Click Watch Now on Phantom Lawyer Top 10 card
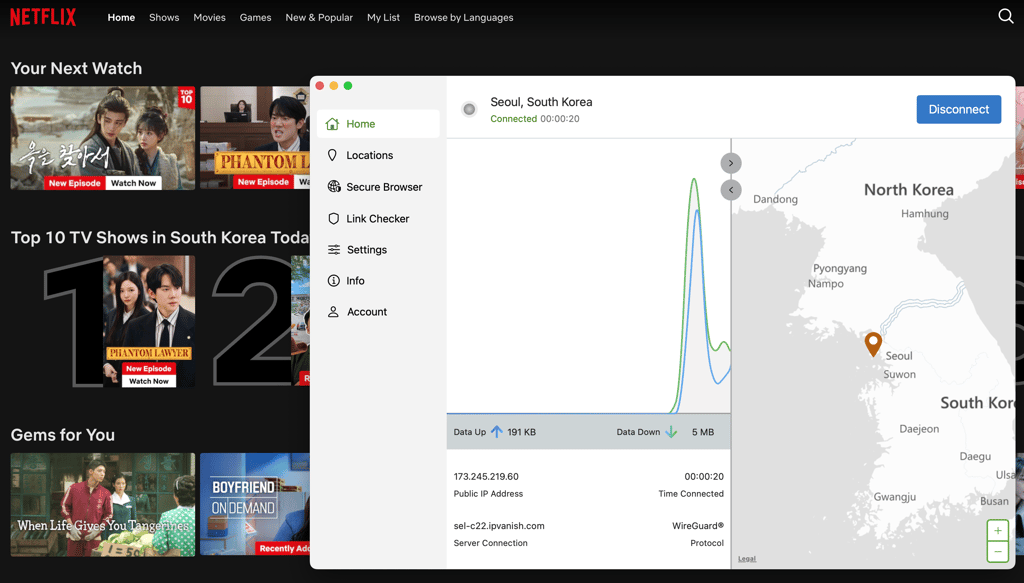This screenshot has width=1024, height=583. [149, 381]
